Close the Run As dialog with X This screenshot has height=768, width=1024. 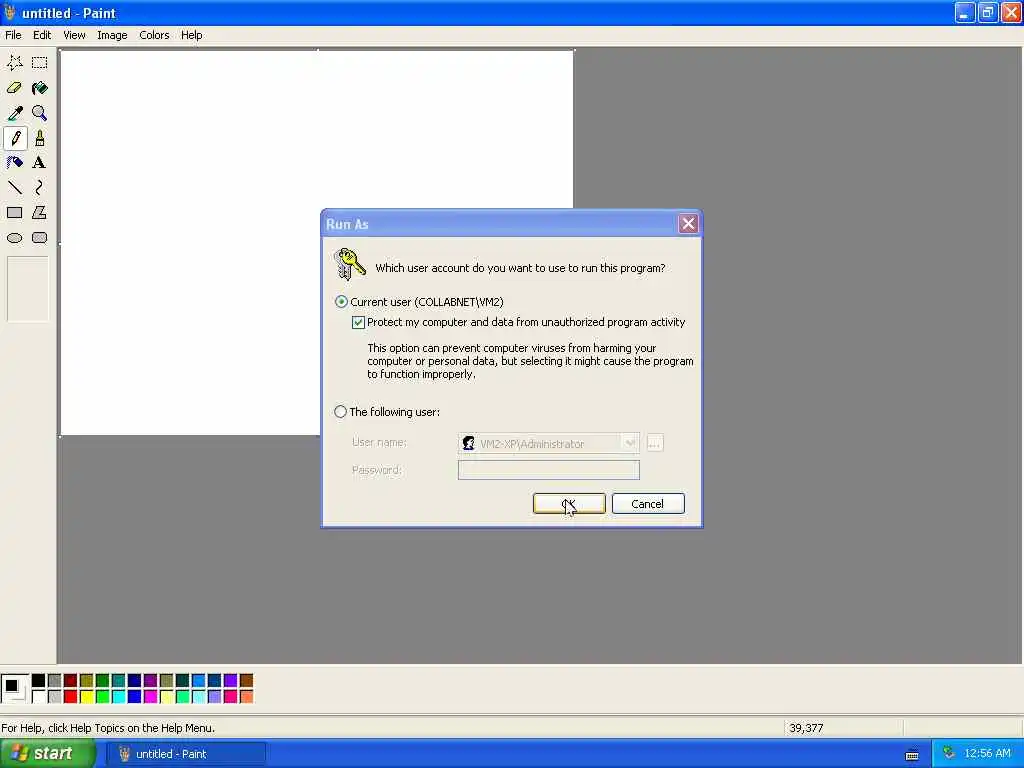688,224
